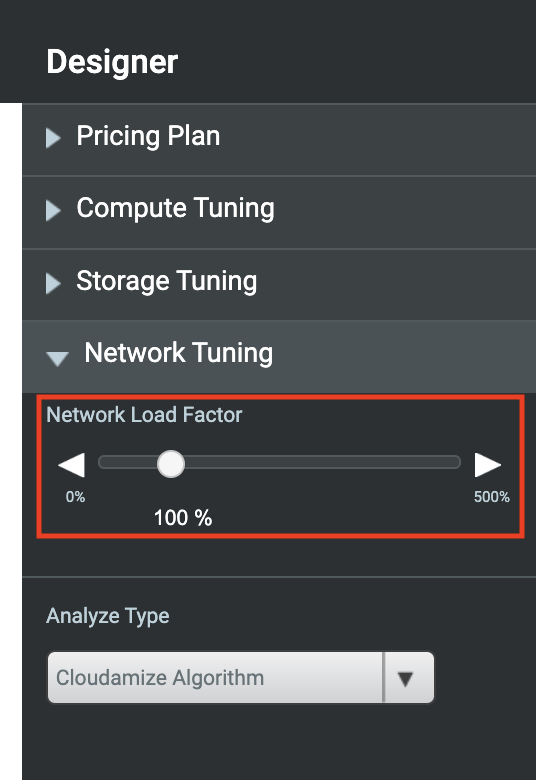
Task: Click the Analyze Type label
Action: tap(108, 616)
